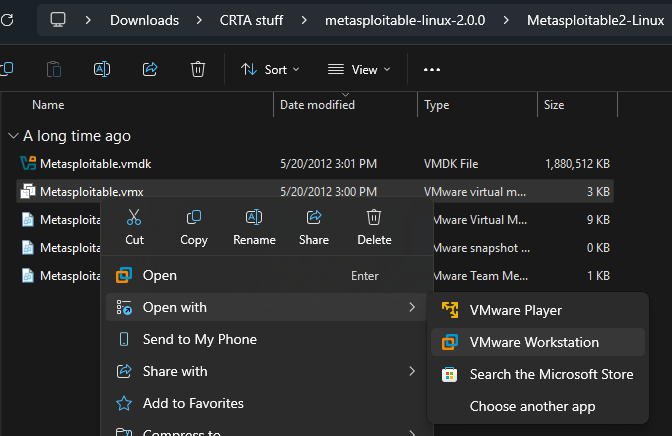This screenshot has width=672, height=436.
Task: Collapse the 'A long time ago' group
Action: [12, 136]
